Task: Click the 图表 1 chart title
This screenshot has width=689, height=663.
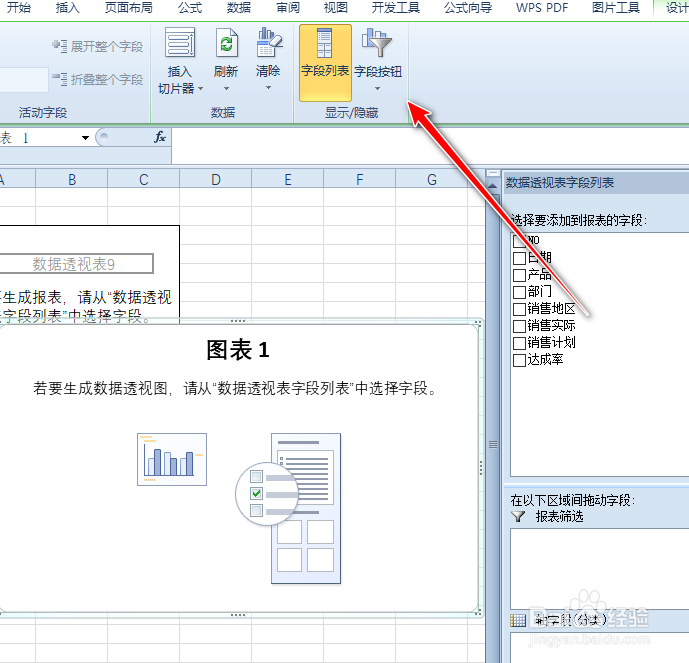Action: click(238, 350)
